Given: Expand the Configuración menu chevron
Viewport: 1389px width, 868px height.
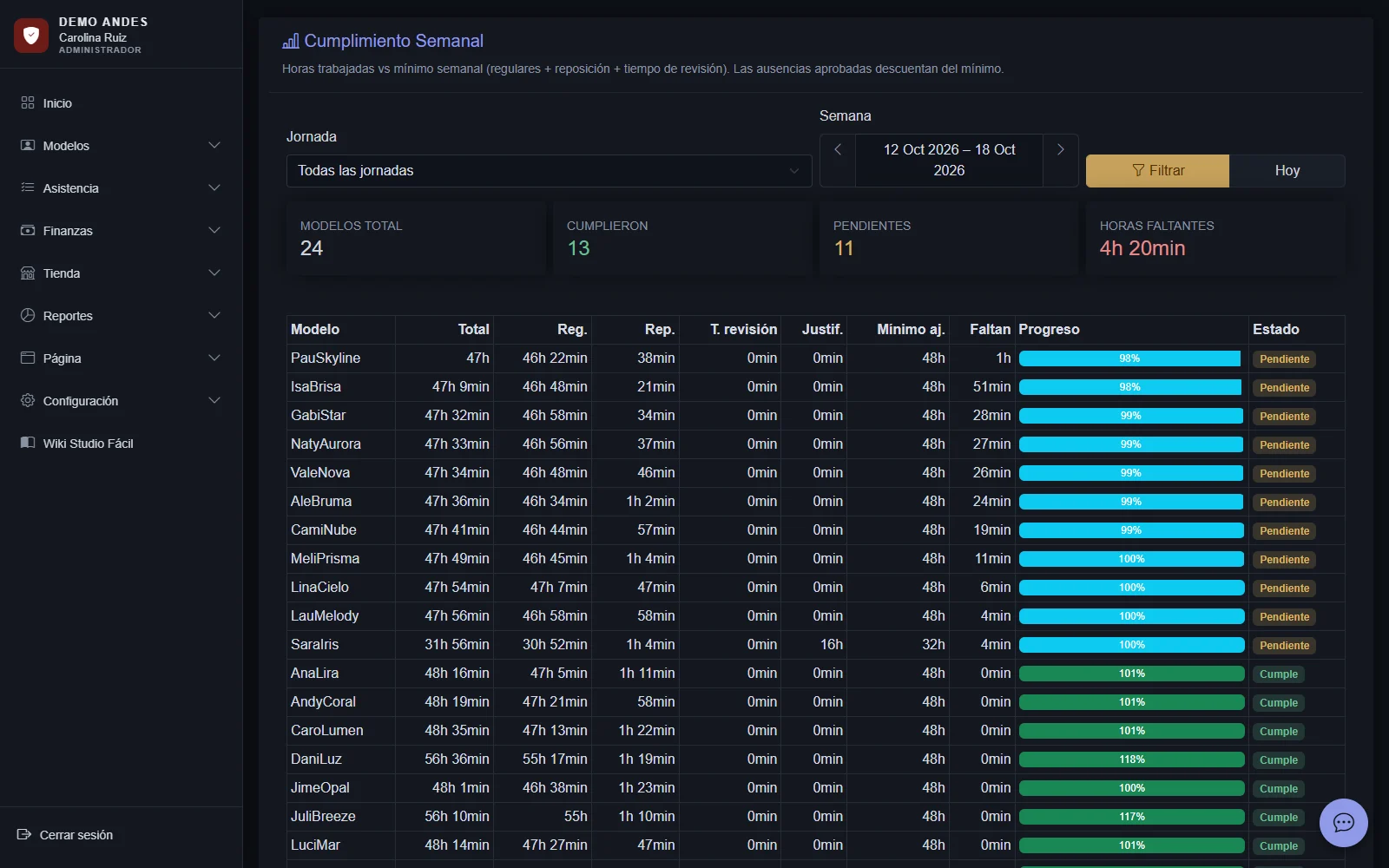Looking at the screenshot, I should [x=214, y=400].
